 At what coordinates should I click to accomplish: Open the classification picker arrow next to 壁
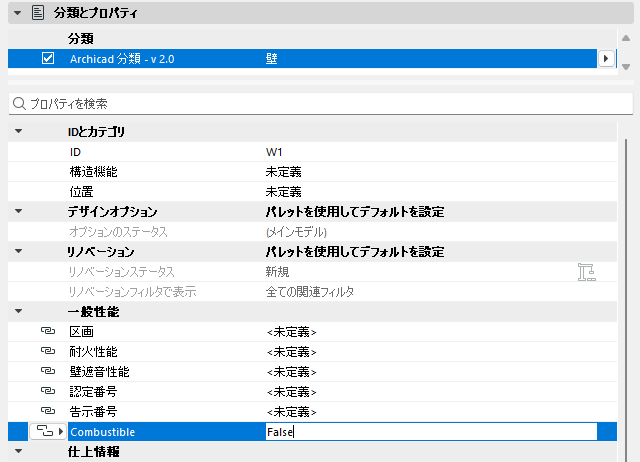coord(606,58)
